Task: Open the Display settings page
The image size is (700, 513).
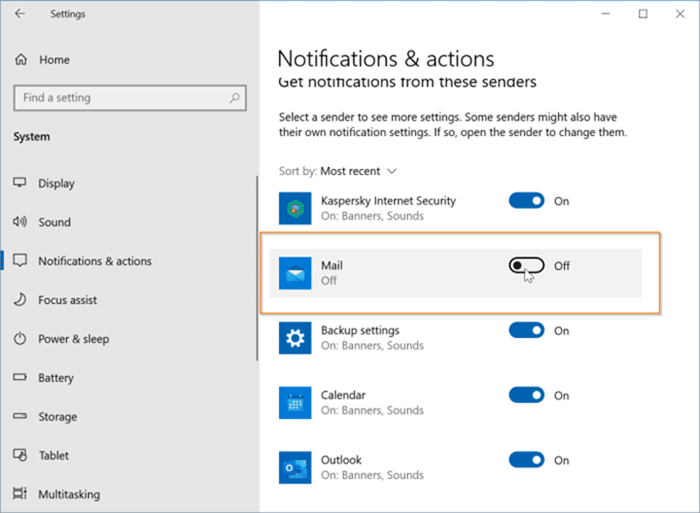Action: 56,183
